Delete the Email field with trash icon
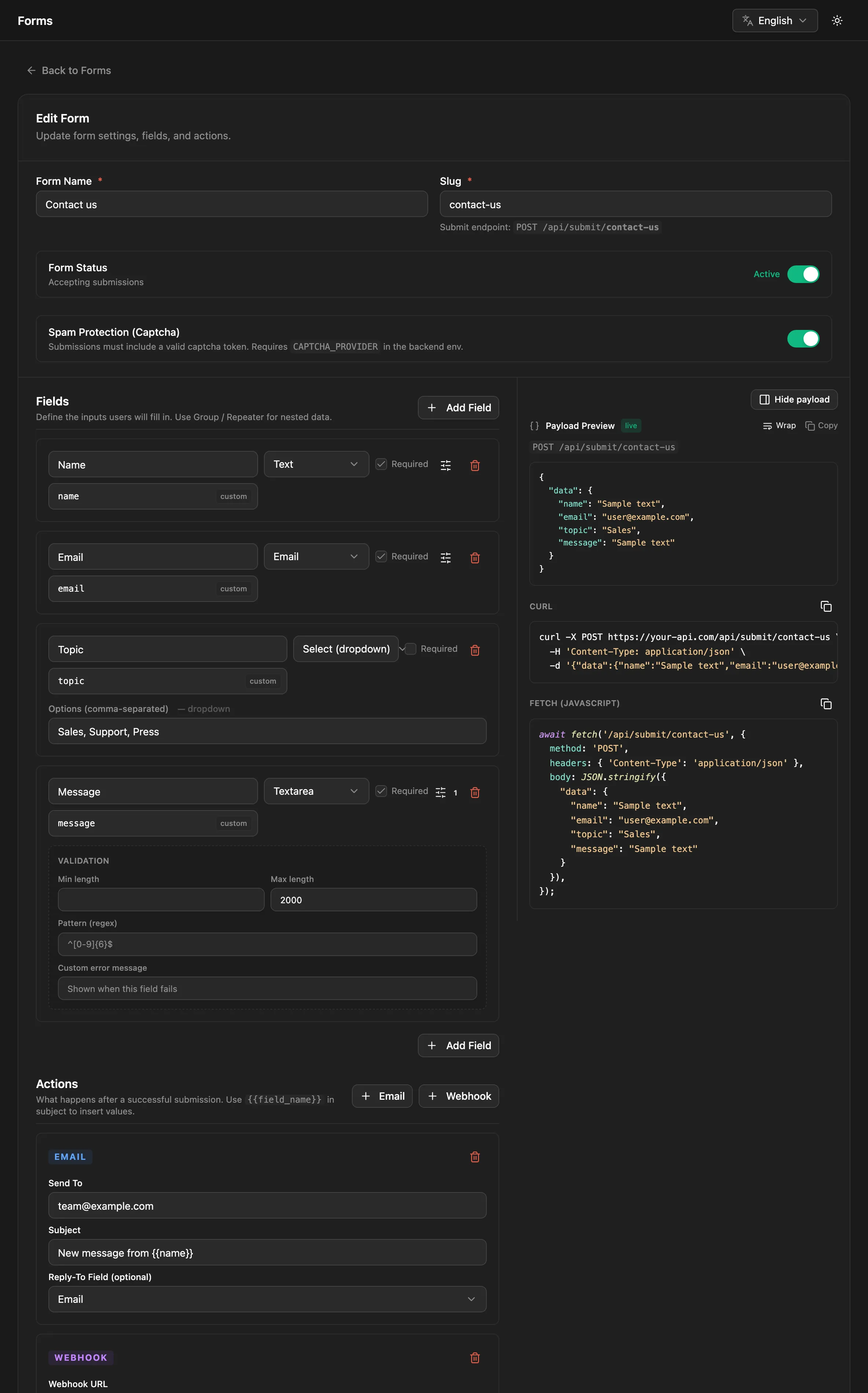The width and height of the screenshot is (868, 1393). point(475,557)
